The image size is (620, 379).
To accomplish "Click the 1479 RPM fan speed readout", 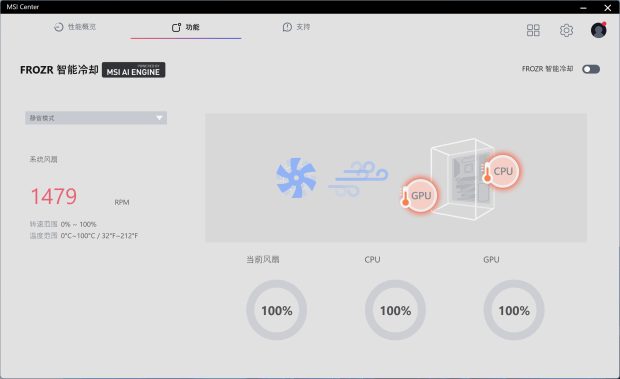I will [79, 196].
